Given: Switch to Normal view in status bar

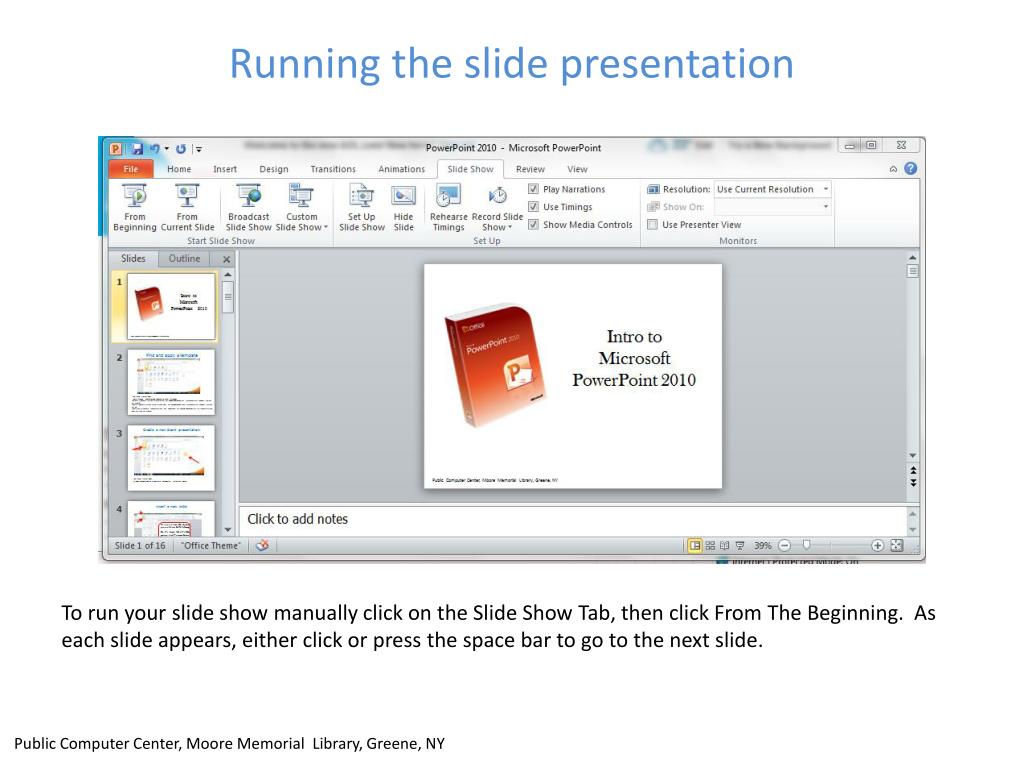Looking at the screenshot, I should [695, 545].
